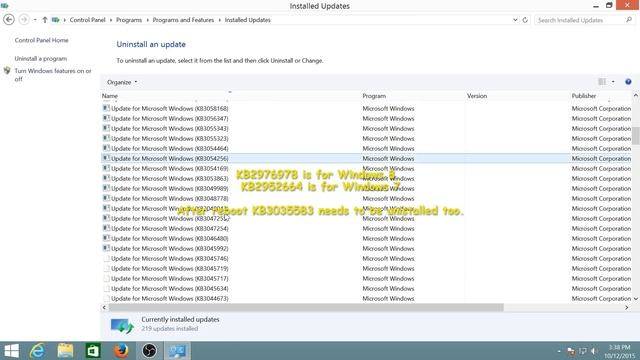Click the horizontal scrollbar thumb

[306, 307]
